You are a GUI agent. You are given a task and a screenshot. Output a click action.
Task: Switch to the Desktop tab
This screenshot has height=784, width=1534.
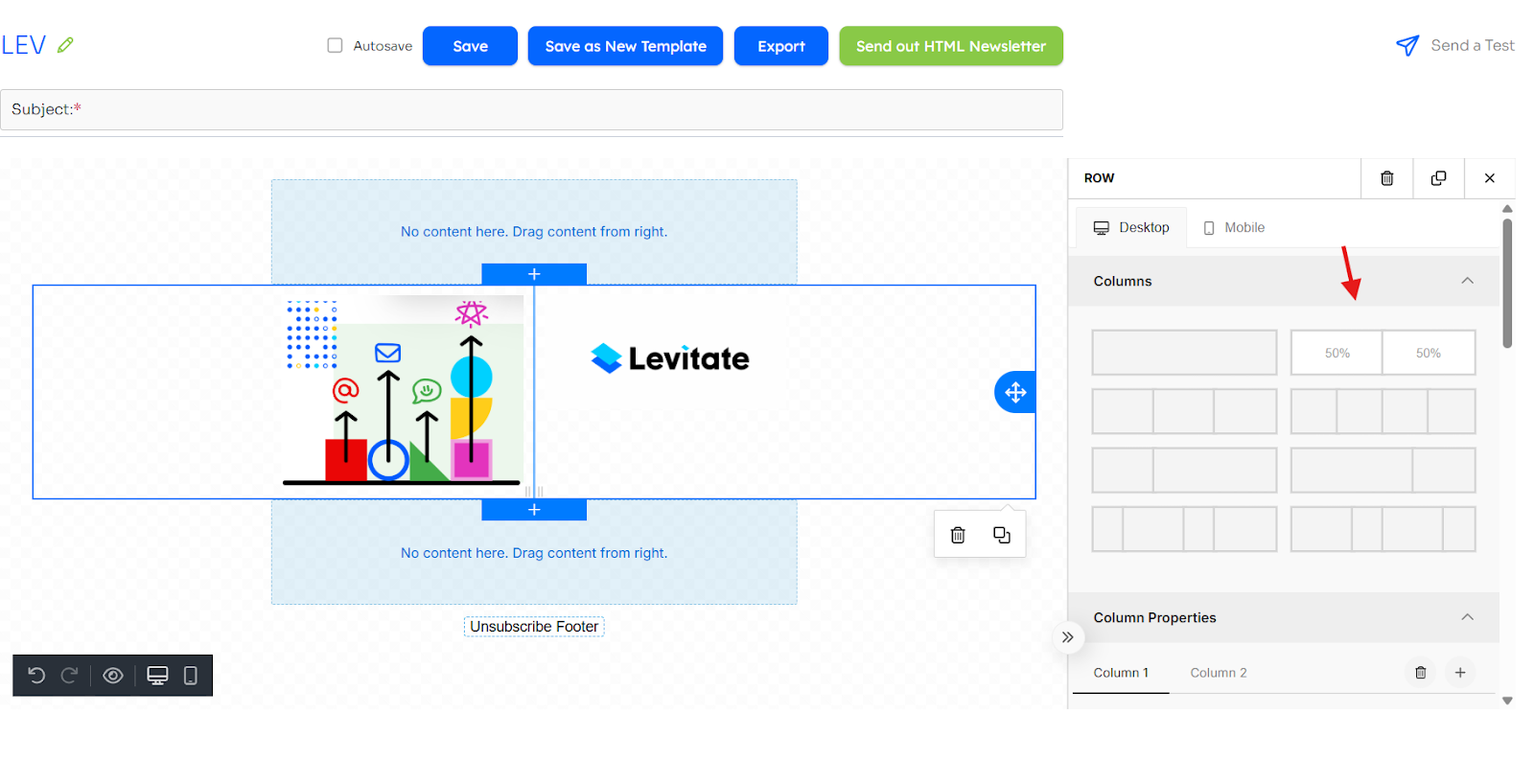(x=1131, y=227)
